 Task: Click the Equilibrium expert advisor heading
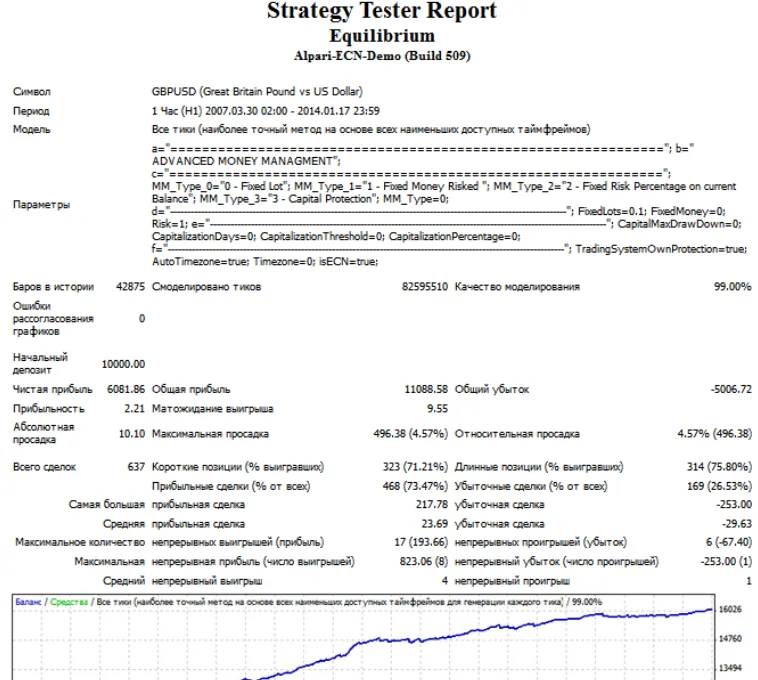pyautogui.click(x=382, y=36)
